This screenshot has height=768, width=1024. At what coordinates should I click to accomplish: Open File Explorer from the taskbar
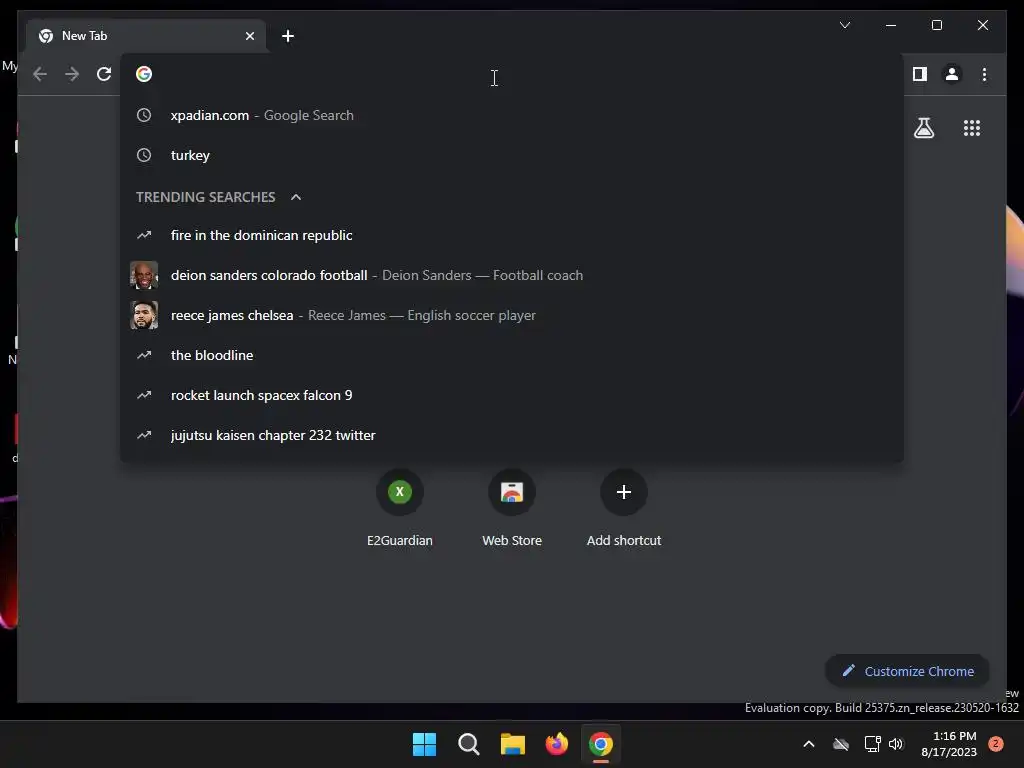click(x=513, y=744)
